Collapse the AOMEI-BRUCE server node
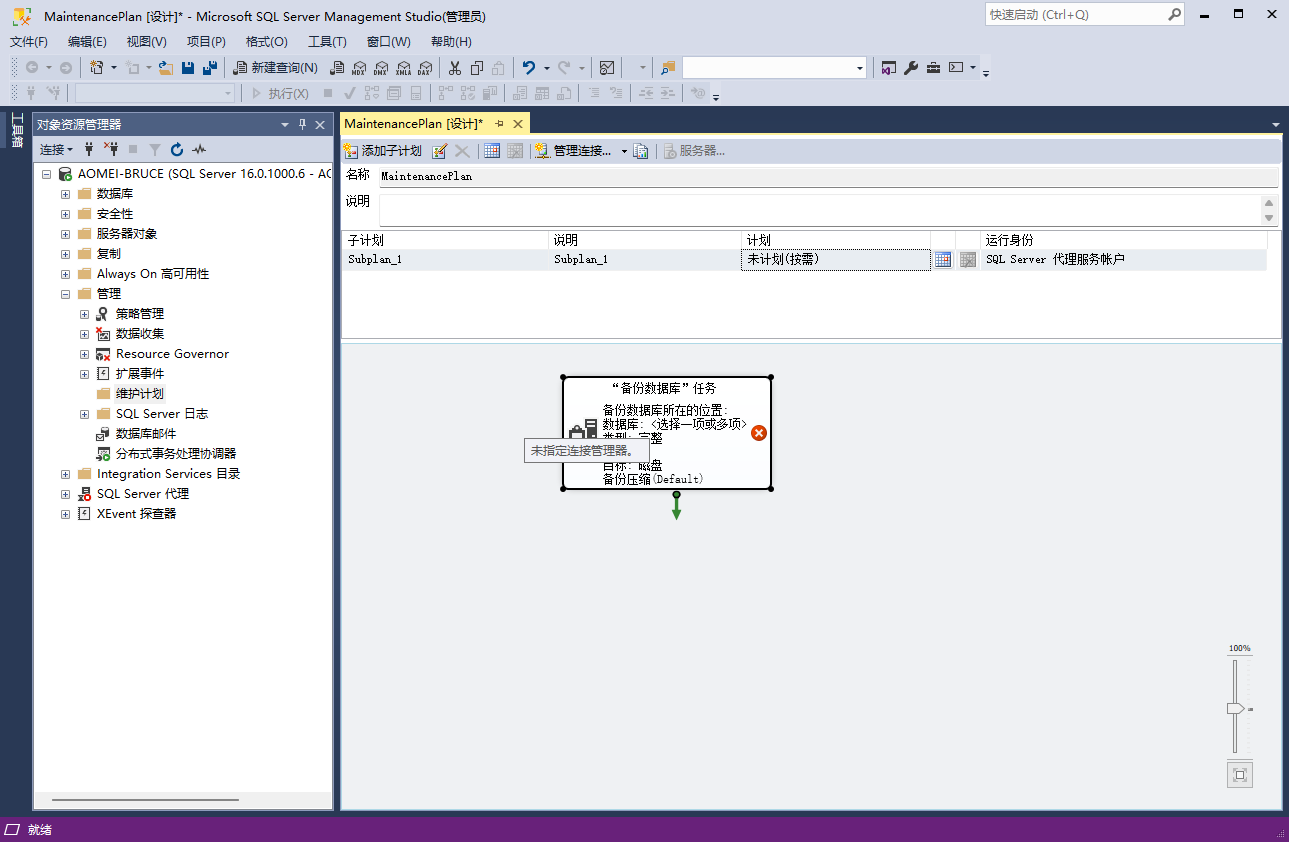 (x=46, y=174)
